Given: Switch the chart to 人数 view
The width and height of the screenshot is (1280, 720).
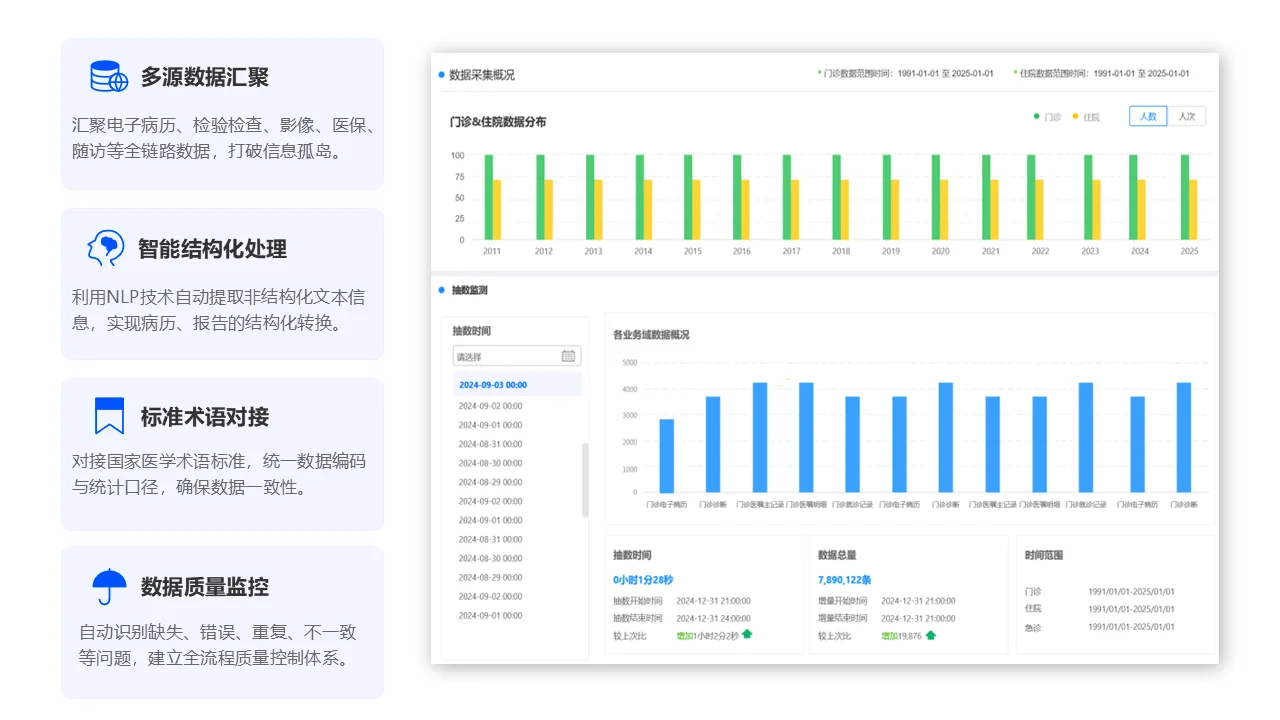Looking at the screenshot, I should (x=1148, y=116).
